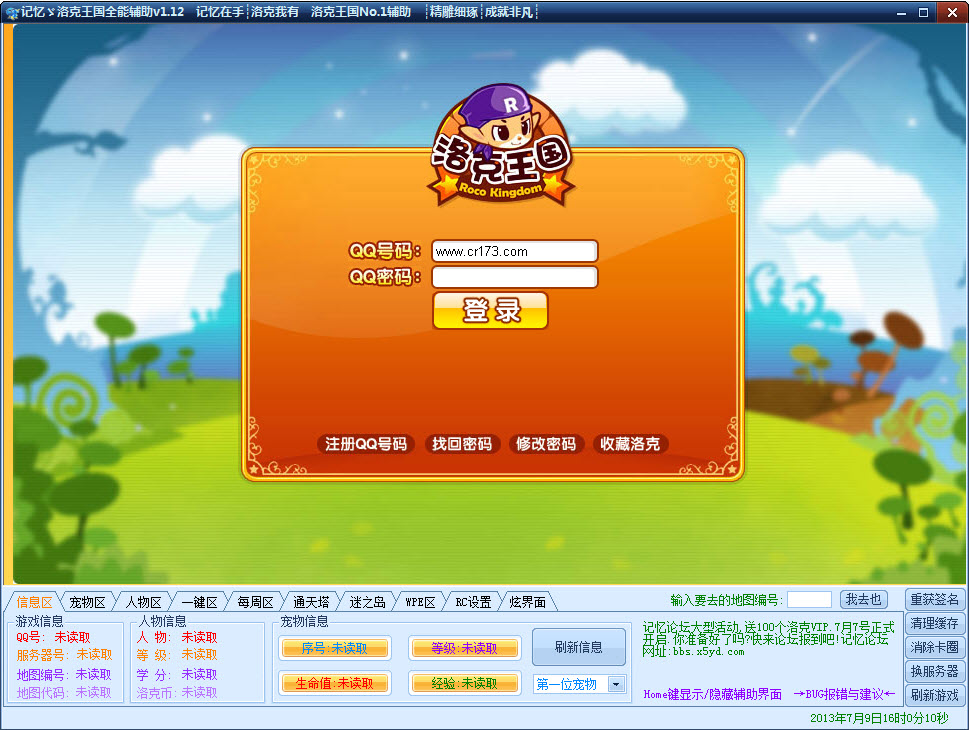Click the 收藏洛克 button
969x730 pixels.
(x=630, y=444)
